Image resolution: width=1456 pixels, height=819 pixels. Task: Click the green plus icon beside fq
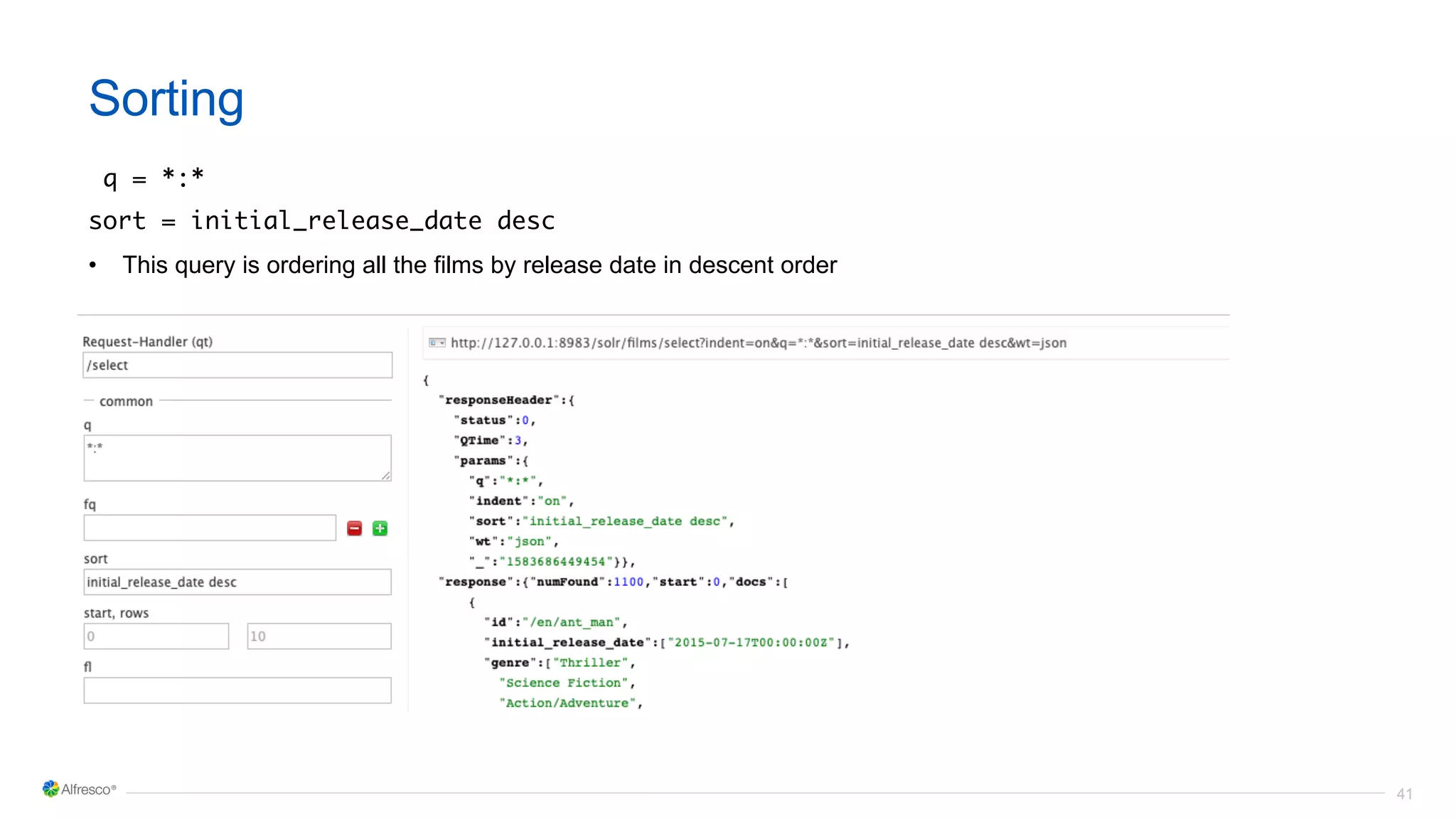[x=380, y=528]
